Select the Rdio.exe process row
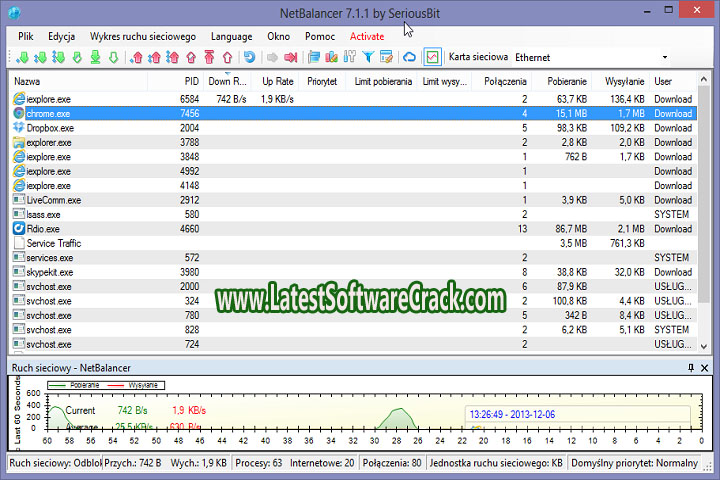Screen dimensions: 720x480 tap(354, 229)
